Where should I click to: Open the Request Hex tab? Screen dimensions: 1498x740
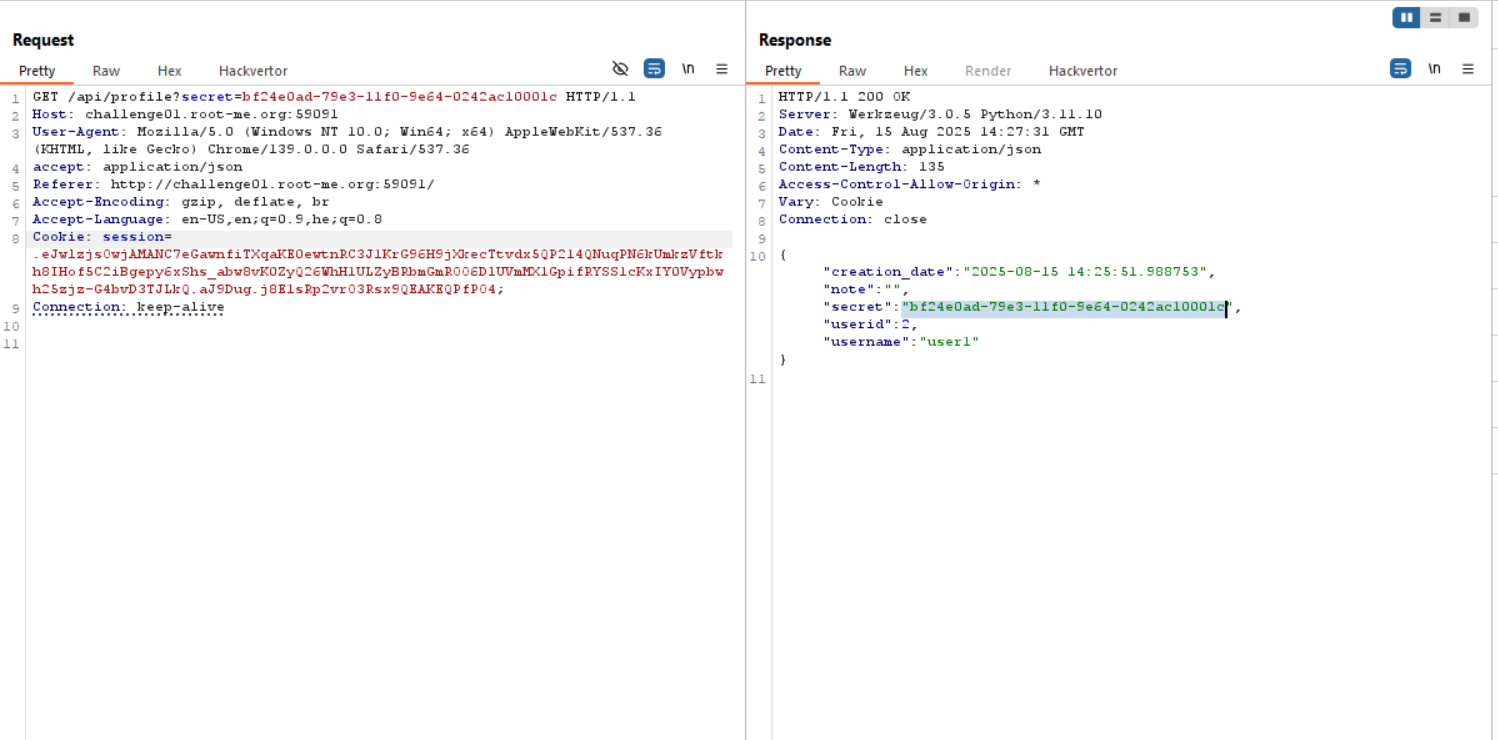(169, 71)
